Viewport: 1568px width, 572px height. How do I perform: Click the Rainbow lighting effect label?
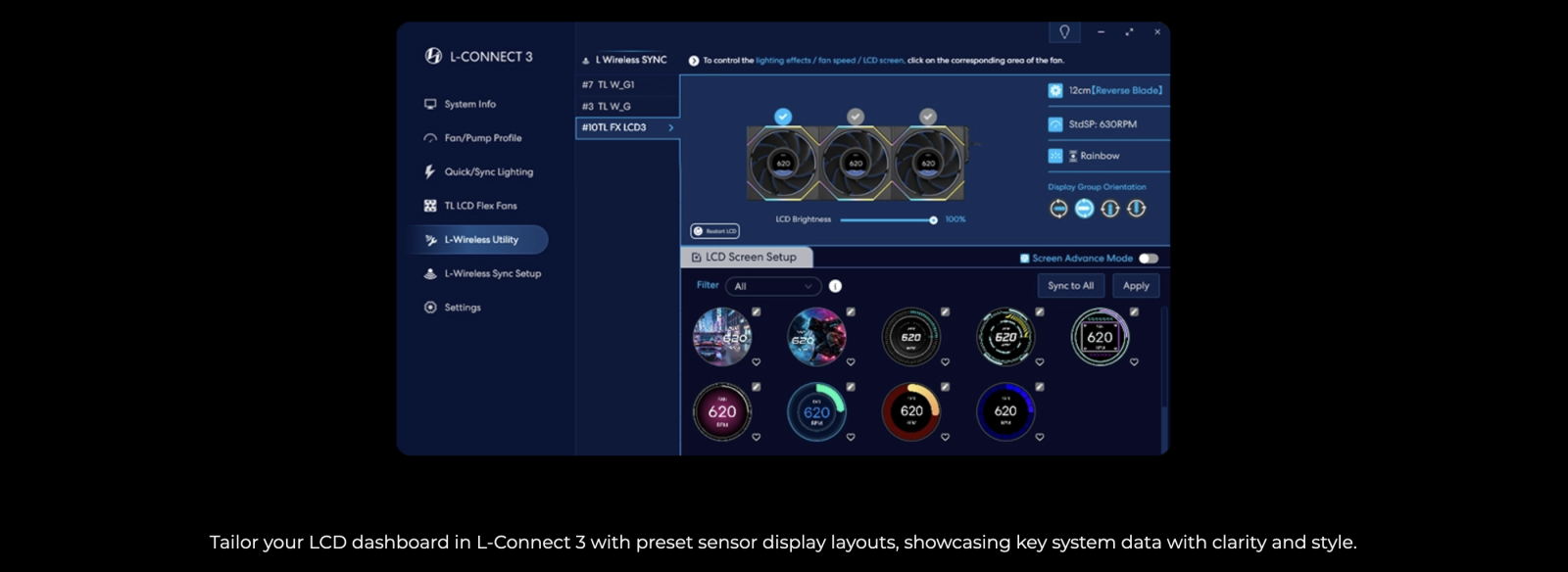coord(1100,156)
